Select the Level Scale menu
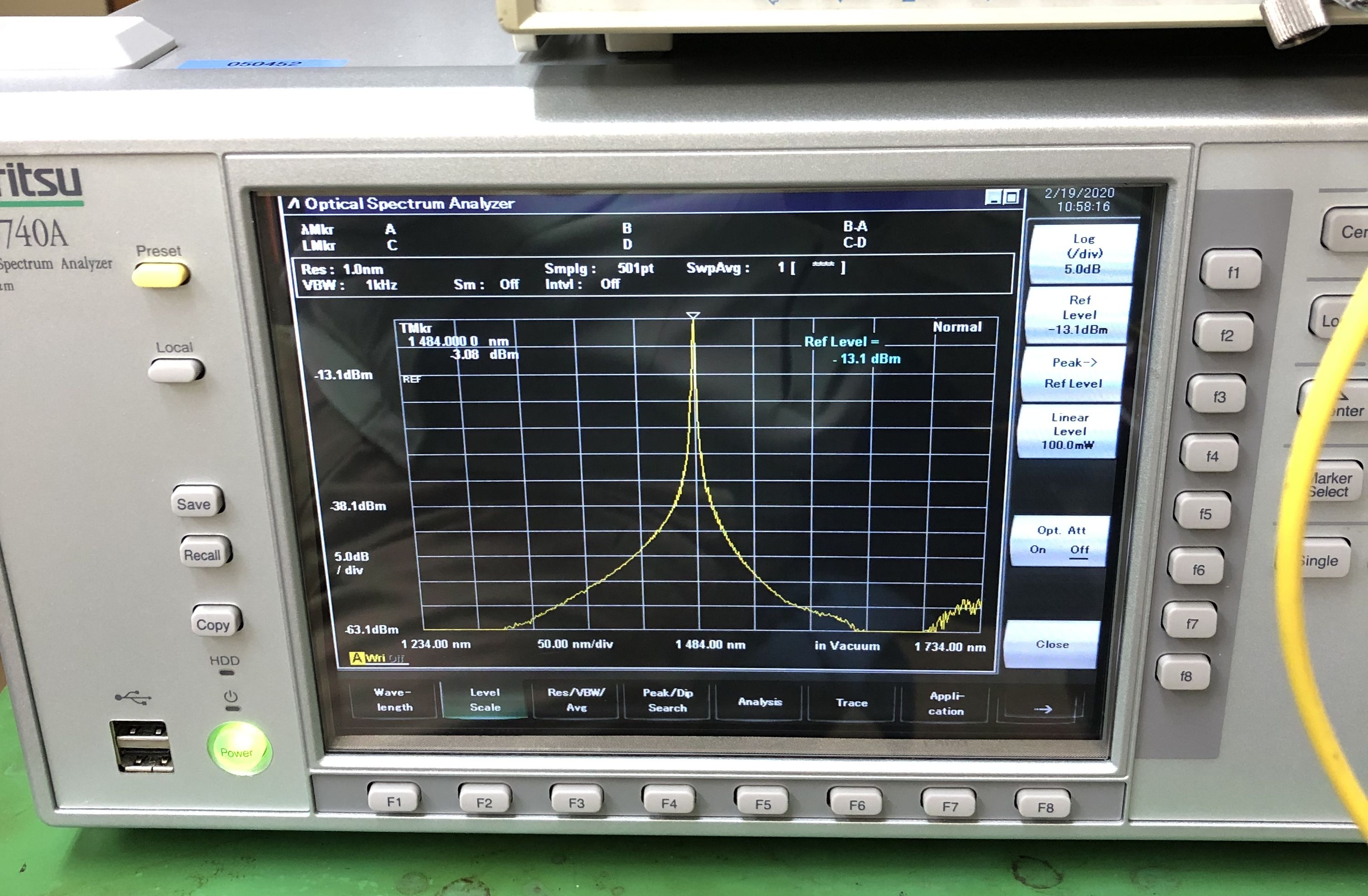 484,700
